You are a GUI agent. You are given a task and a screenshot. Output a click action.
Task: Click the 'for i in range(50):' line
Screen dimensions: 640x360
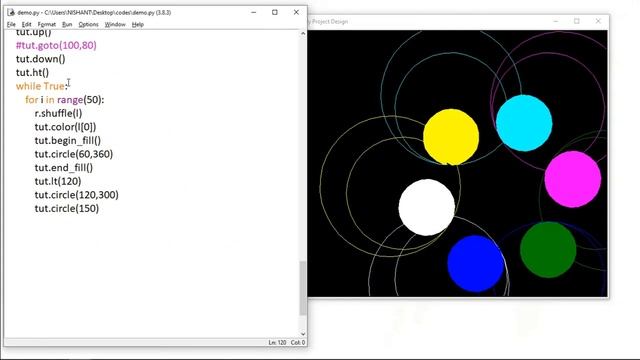64,100
